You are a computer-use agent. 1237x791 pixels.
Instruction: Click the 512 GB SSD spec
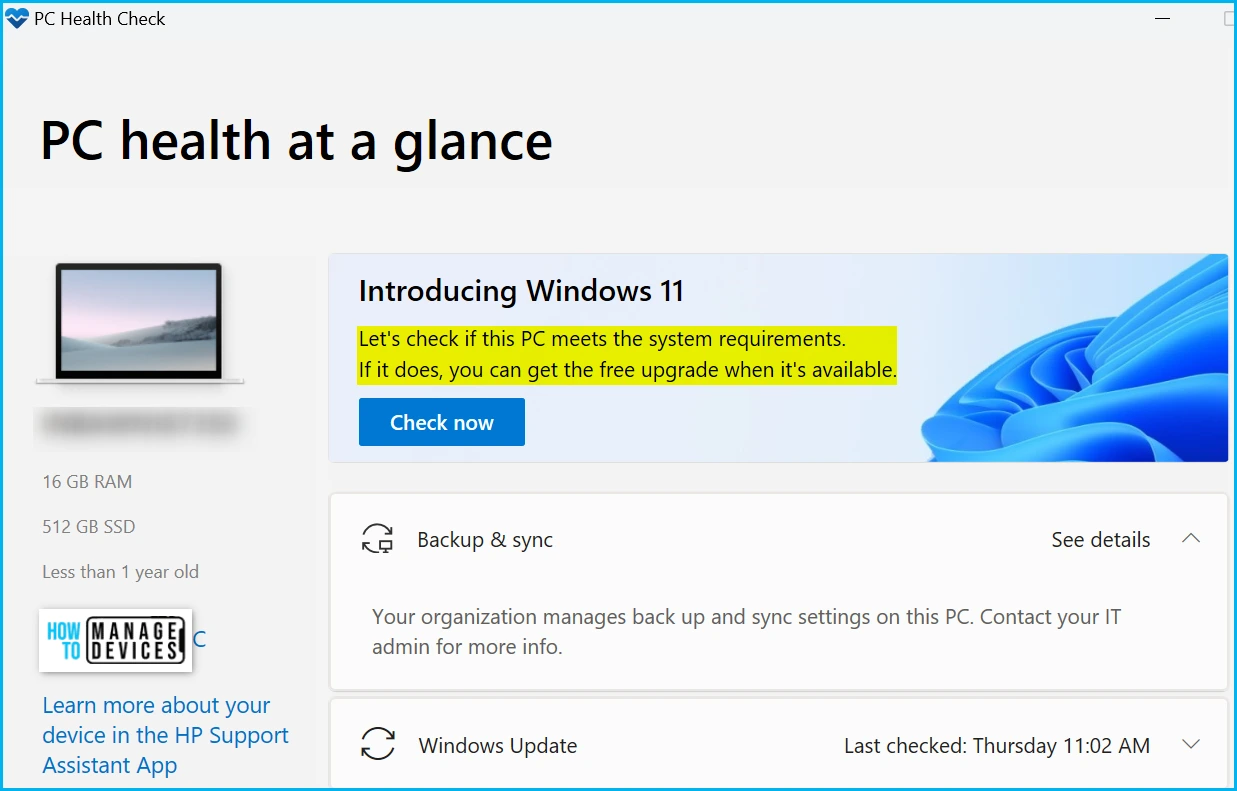[x=88, y=527]
